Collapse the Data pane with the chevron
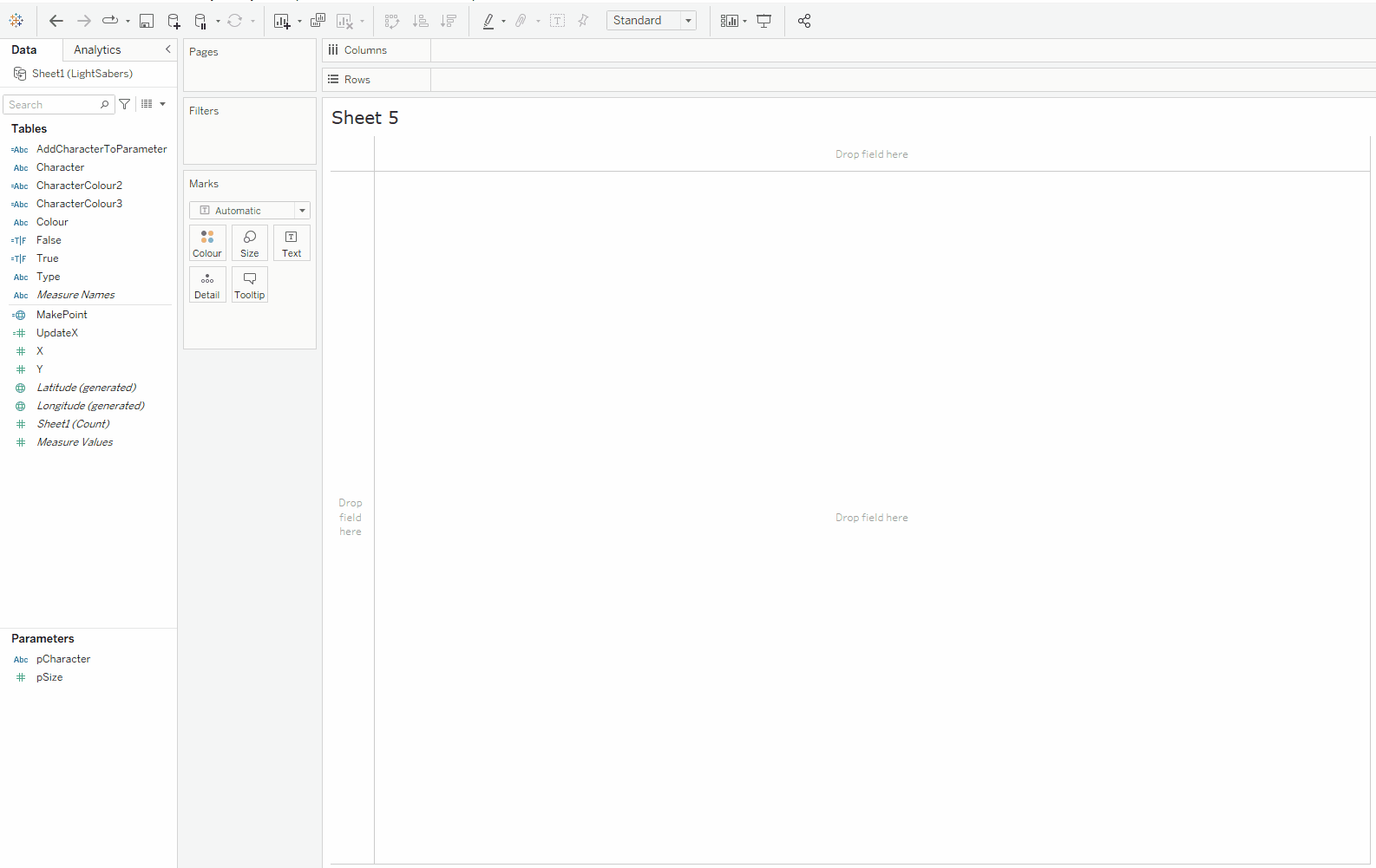Screen dimensions: 1376x868 pos(167,49)
